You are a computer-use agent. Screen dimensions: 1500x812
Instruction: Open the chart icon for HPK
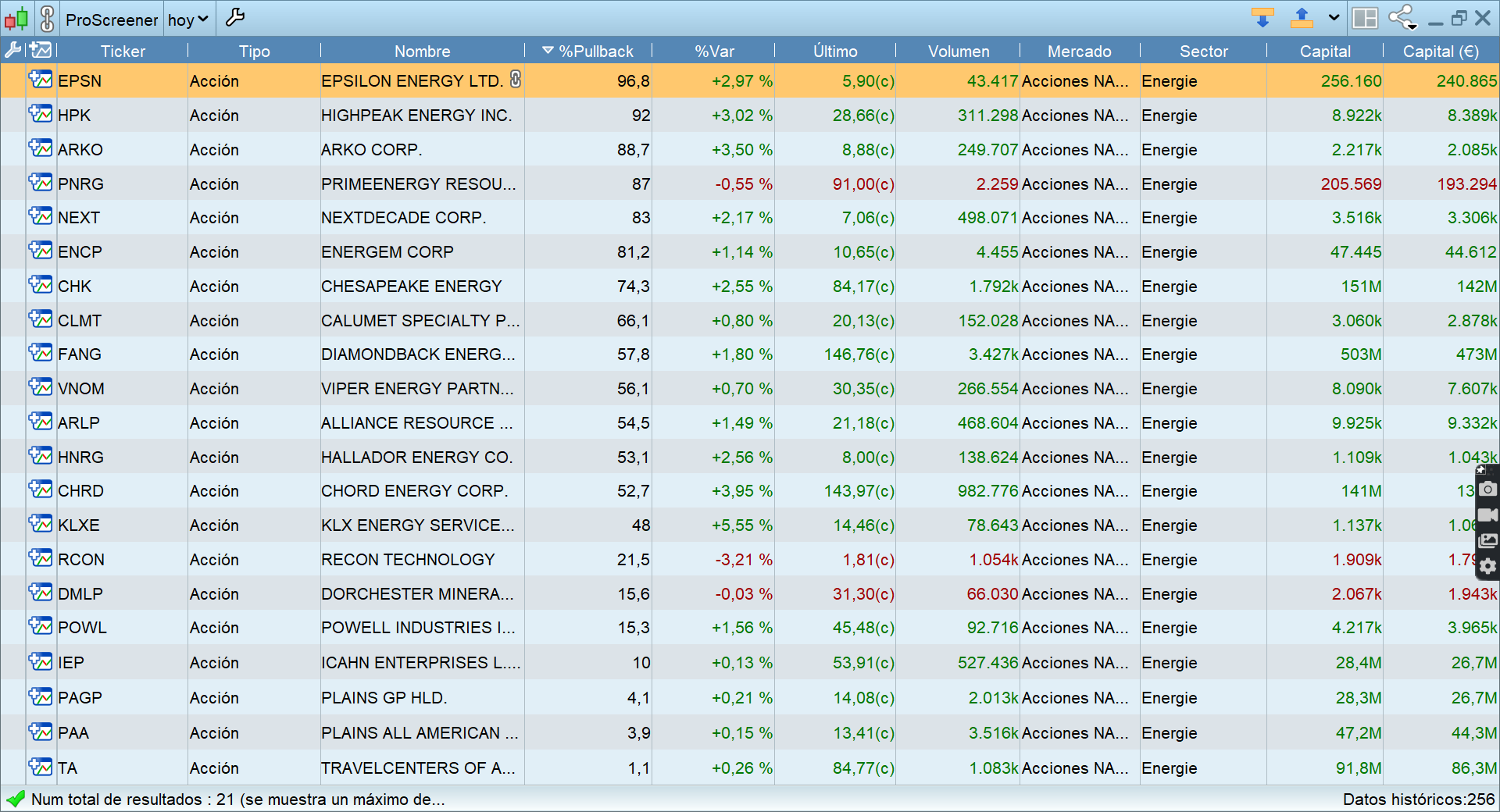[x=41, y=114]
